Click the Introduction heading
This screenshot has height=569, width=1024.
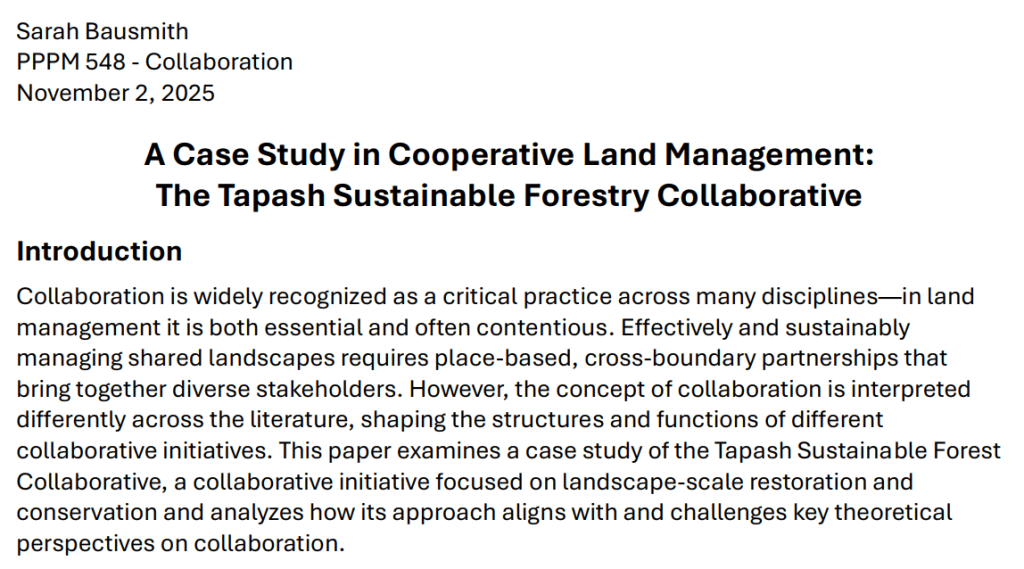pyautogui.click(x=99, y=251)
